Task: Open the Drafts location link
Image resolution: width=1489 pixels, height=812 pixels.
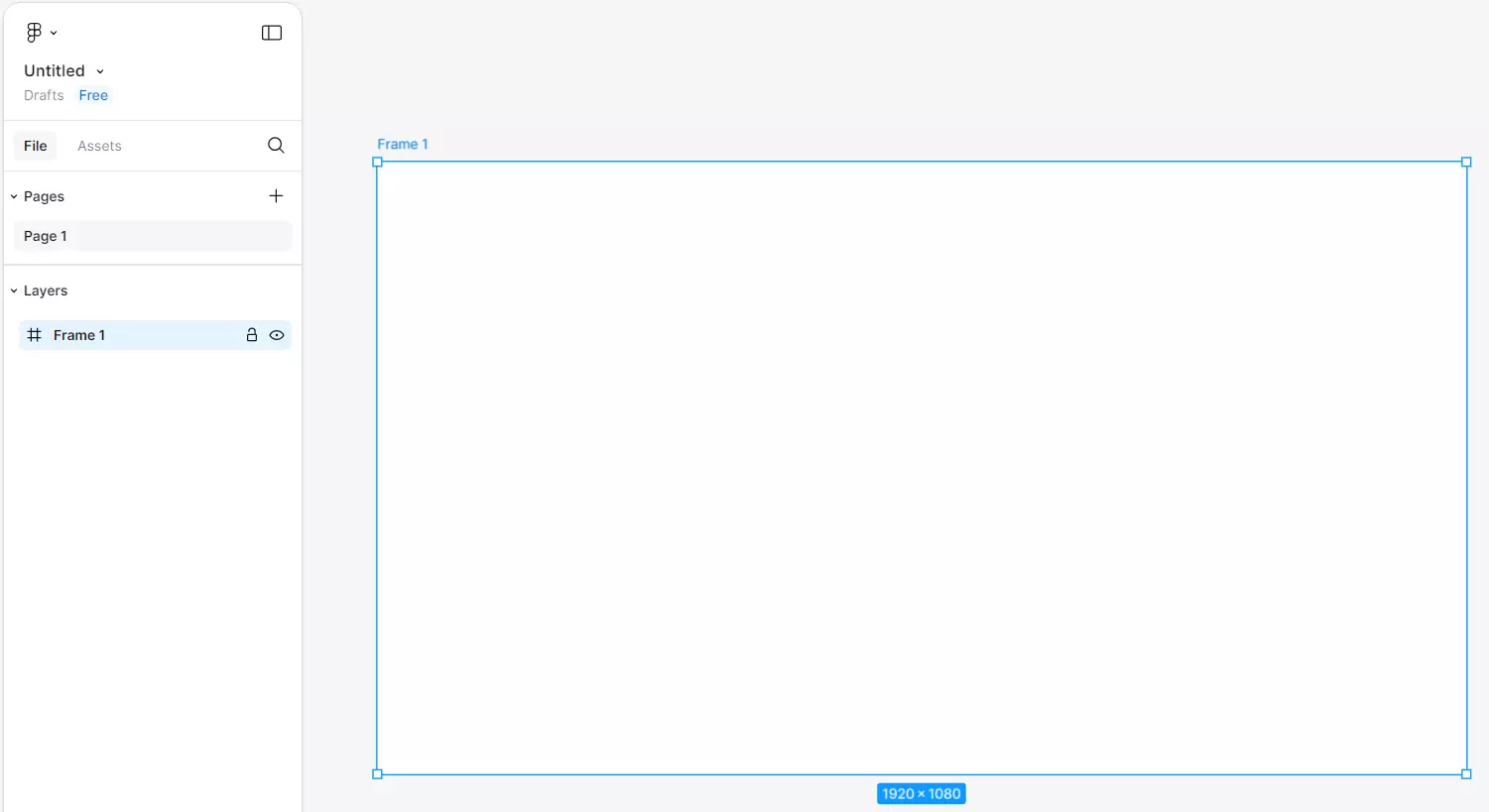Action: tap(44, 95)
